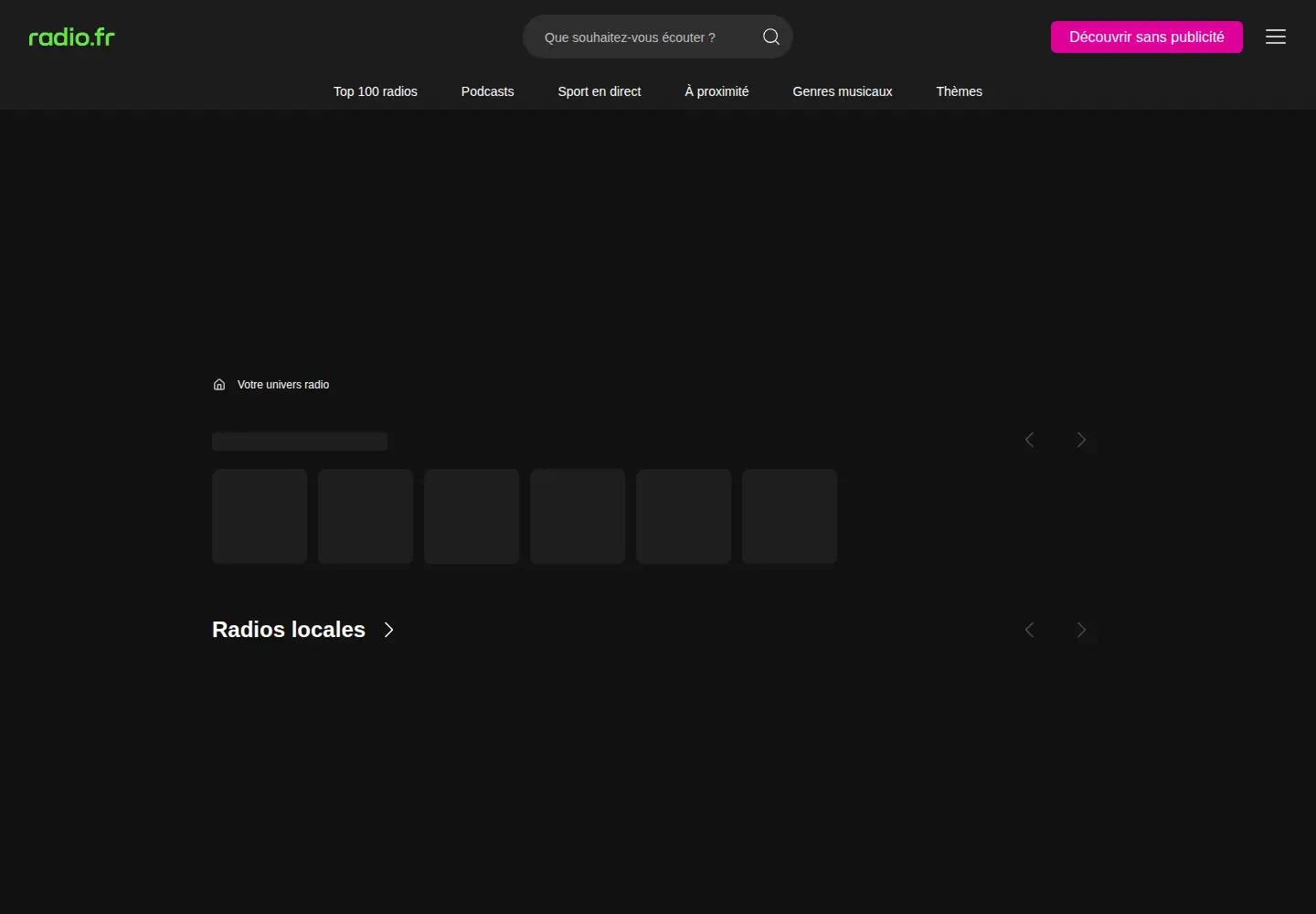Click the right arrow of the loading placeholder carousel
Image resolution: width=1316 pixels, height=914 pixels.
coord(1081,440)
